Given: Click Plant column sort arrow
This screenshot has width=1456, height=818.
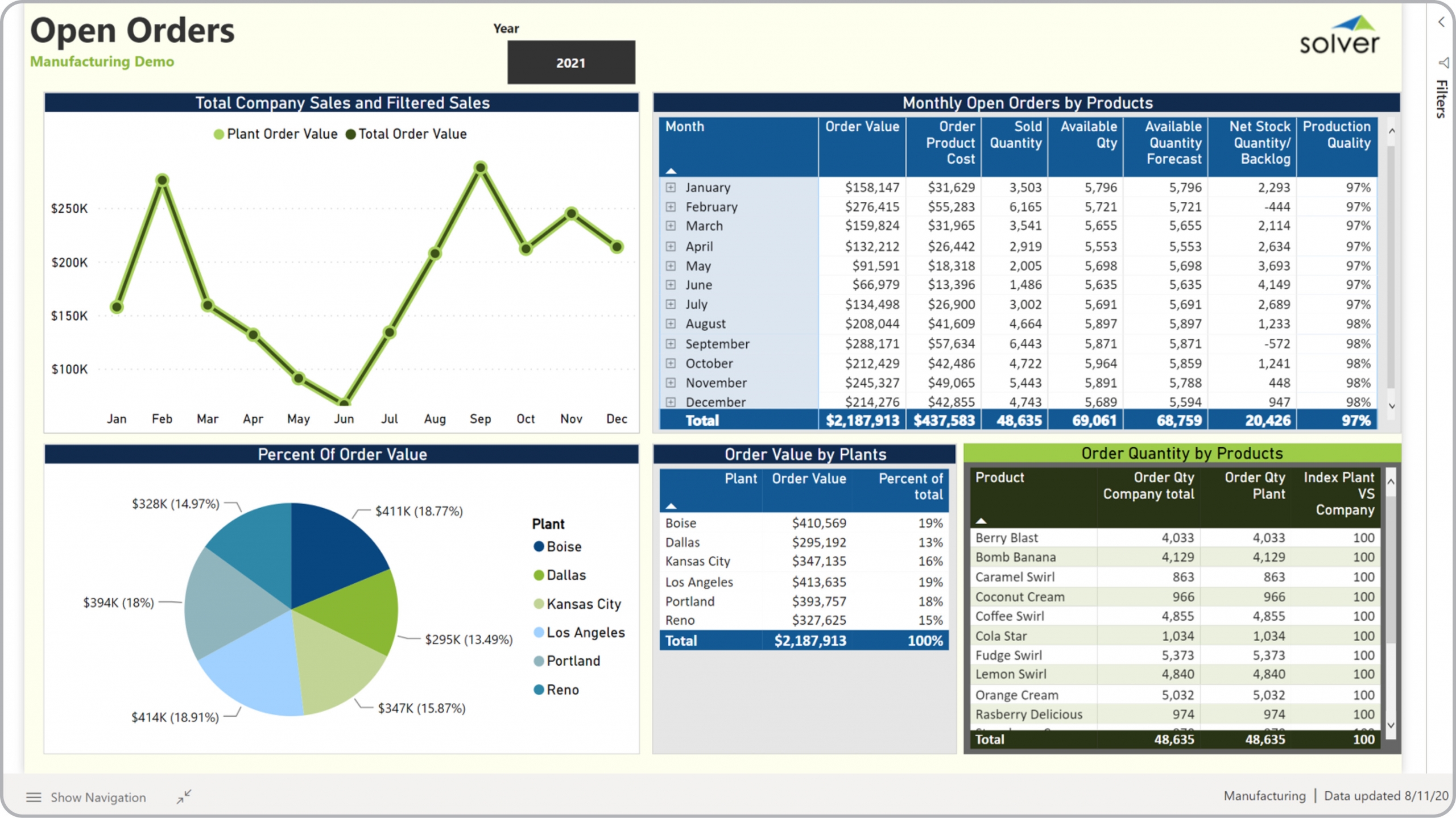Looking at the screenshot, I should point(671,506).
